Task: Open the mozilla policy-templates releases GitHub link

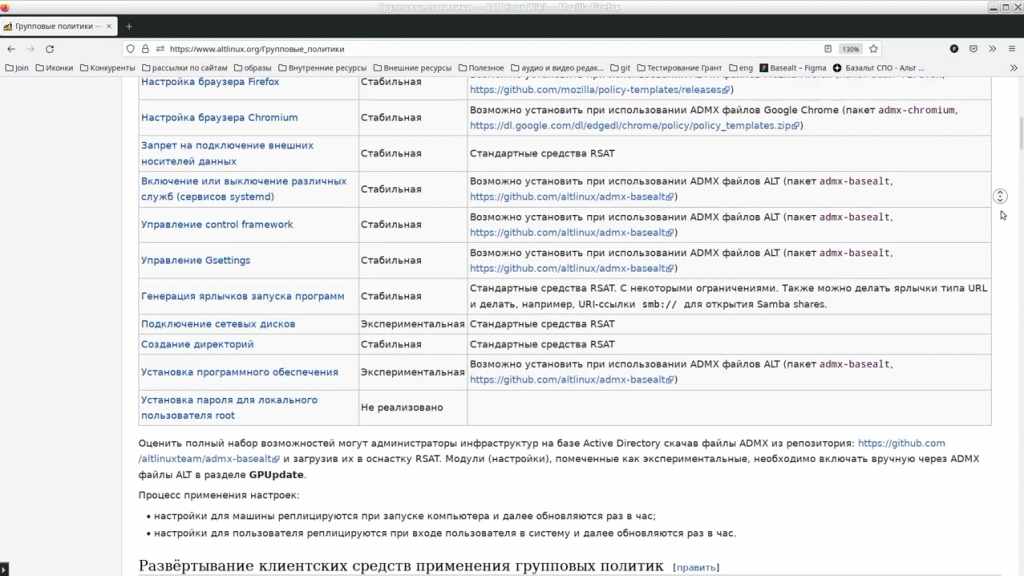Action: pos(600,89)
